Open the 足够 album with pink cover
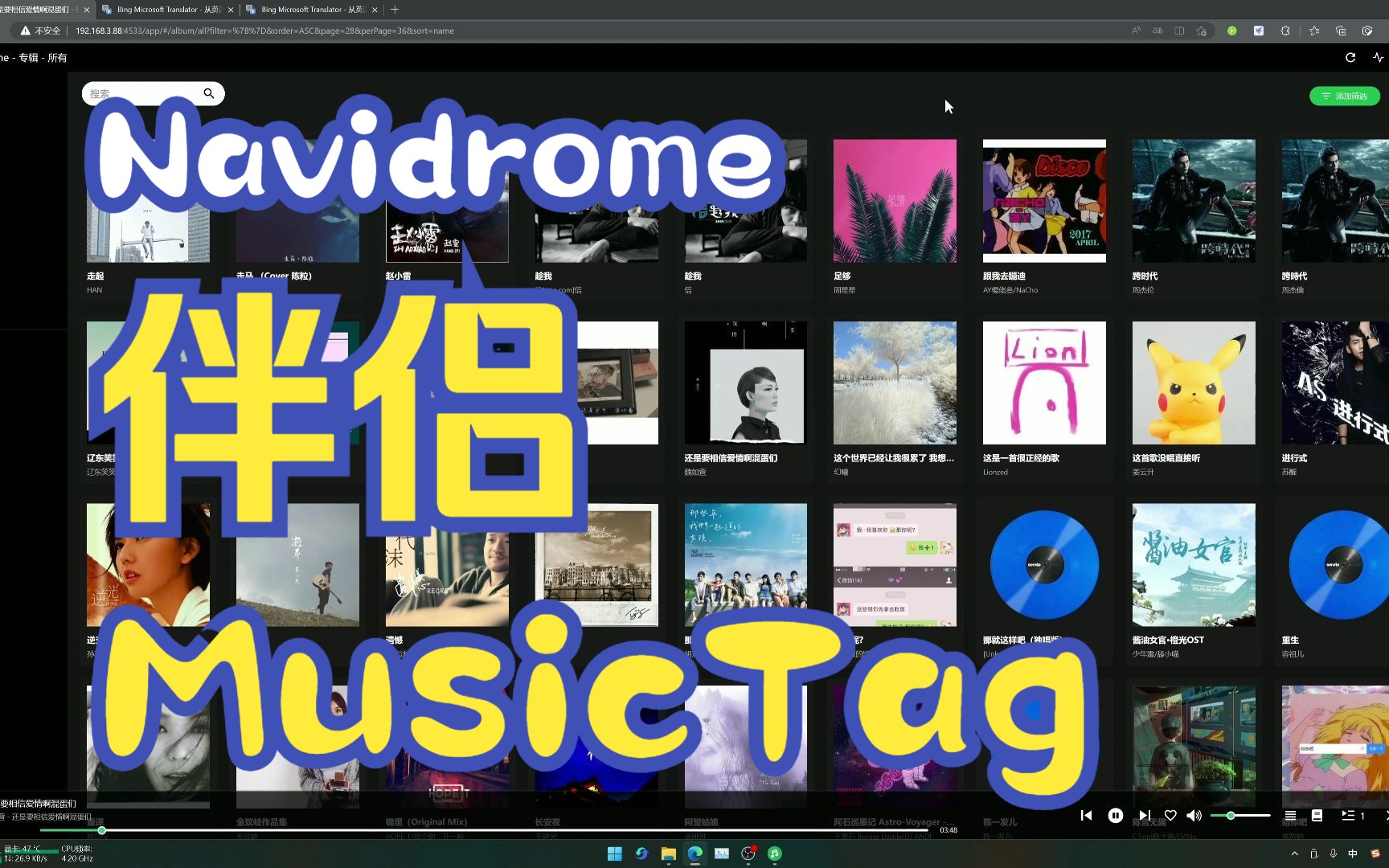 tap(895, 201)
